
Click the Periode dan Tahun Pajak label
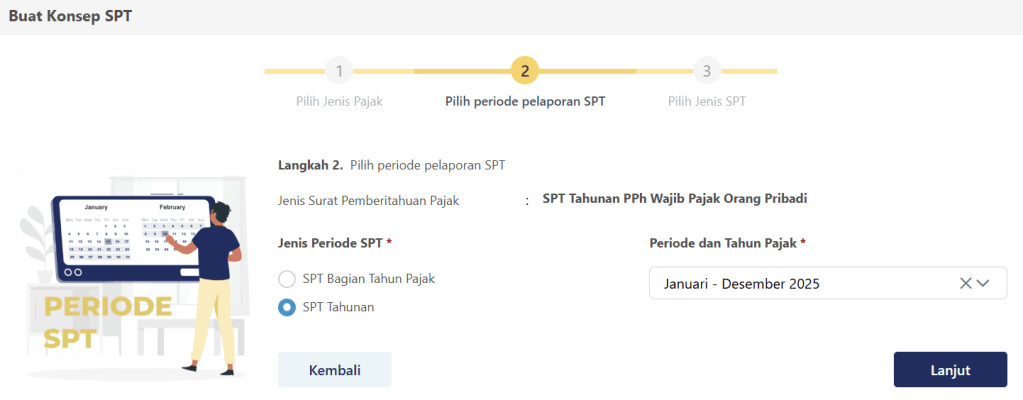727,243
